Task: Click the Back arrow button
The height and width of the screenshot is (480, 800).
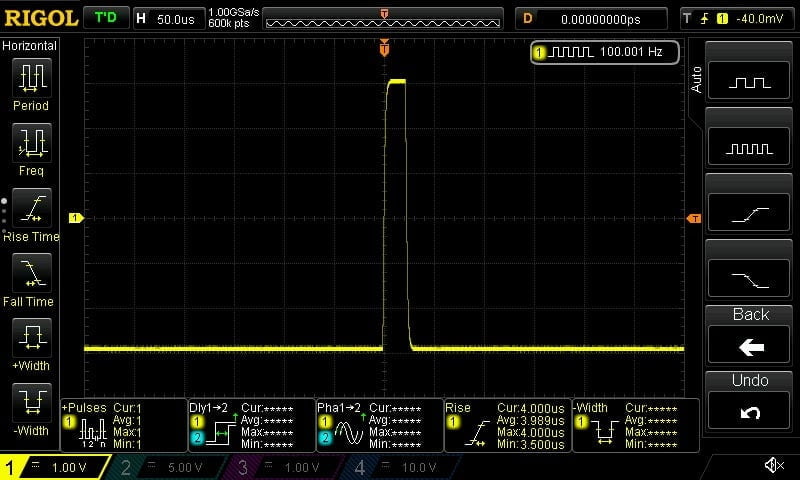Action: [x=749, y=345]
